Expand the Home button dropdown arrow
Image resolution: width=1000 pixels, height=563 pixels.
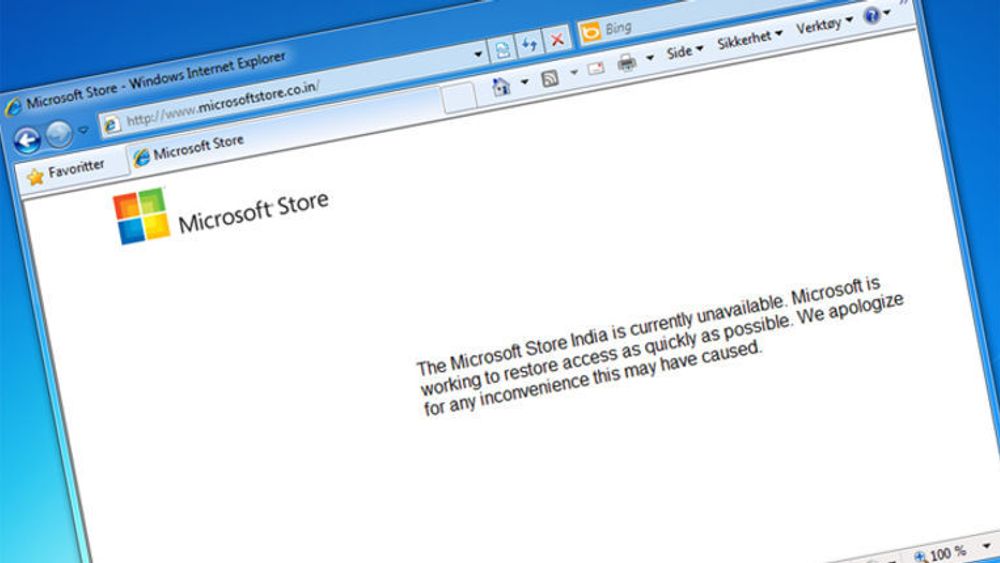(x=524, y=82)
